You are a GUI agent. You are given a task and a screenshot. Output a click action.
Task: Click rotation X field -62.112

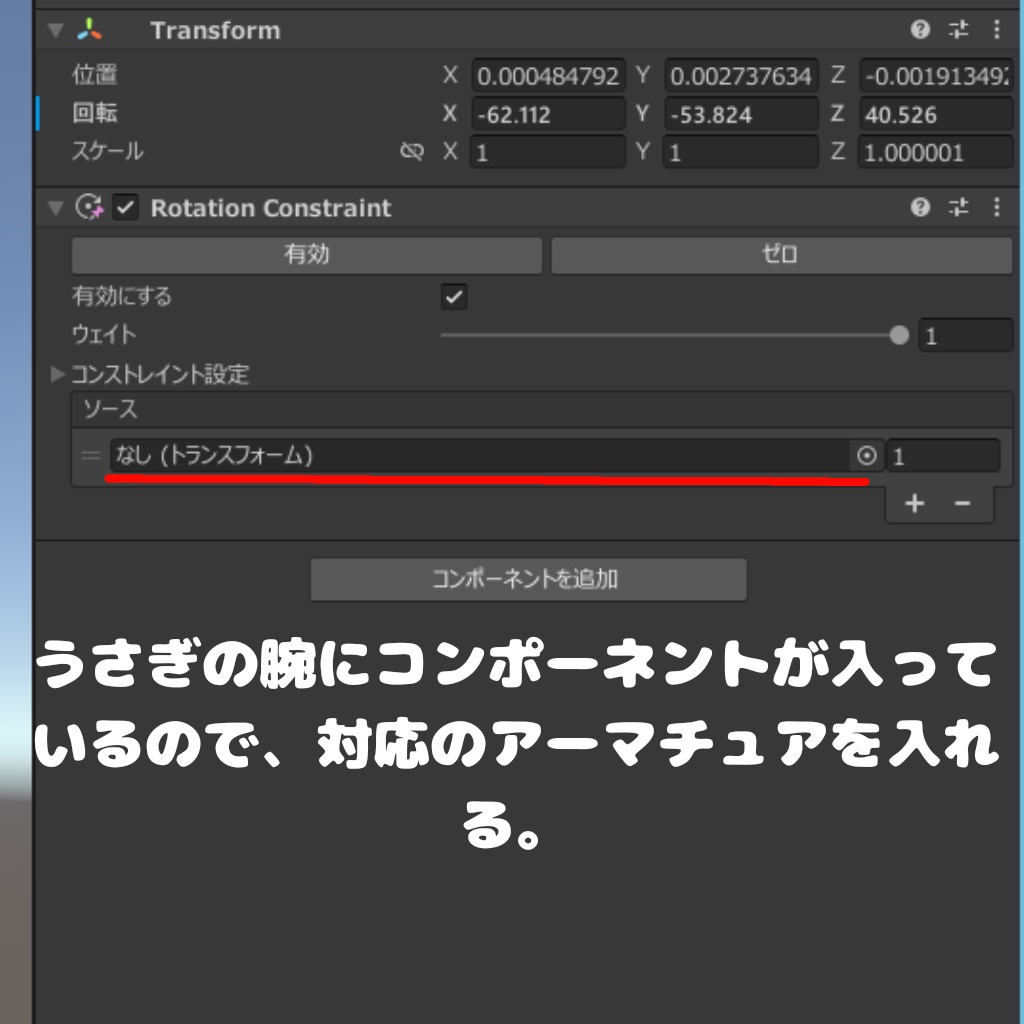coord(548,114)
